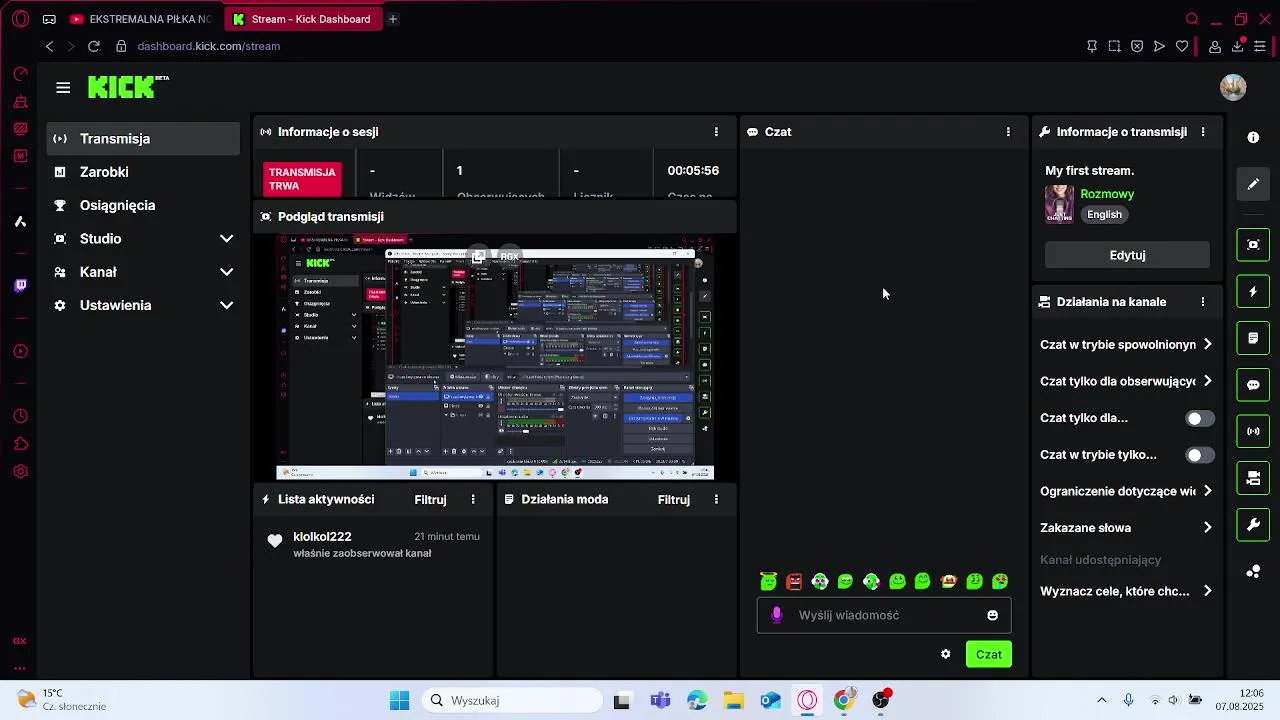
Task: Insert the heart-eyes Kick emote
Action: point(999,581)
